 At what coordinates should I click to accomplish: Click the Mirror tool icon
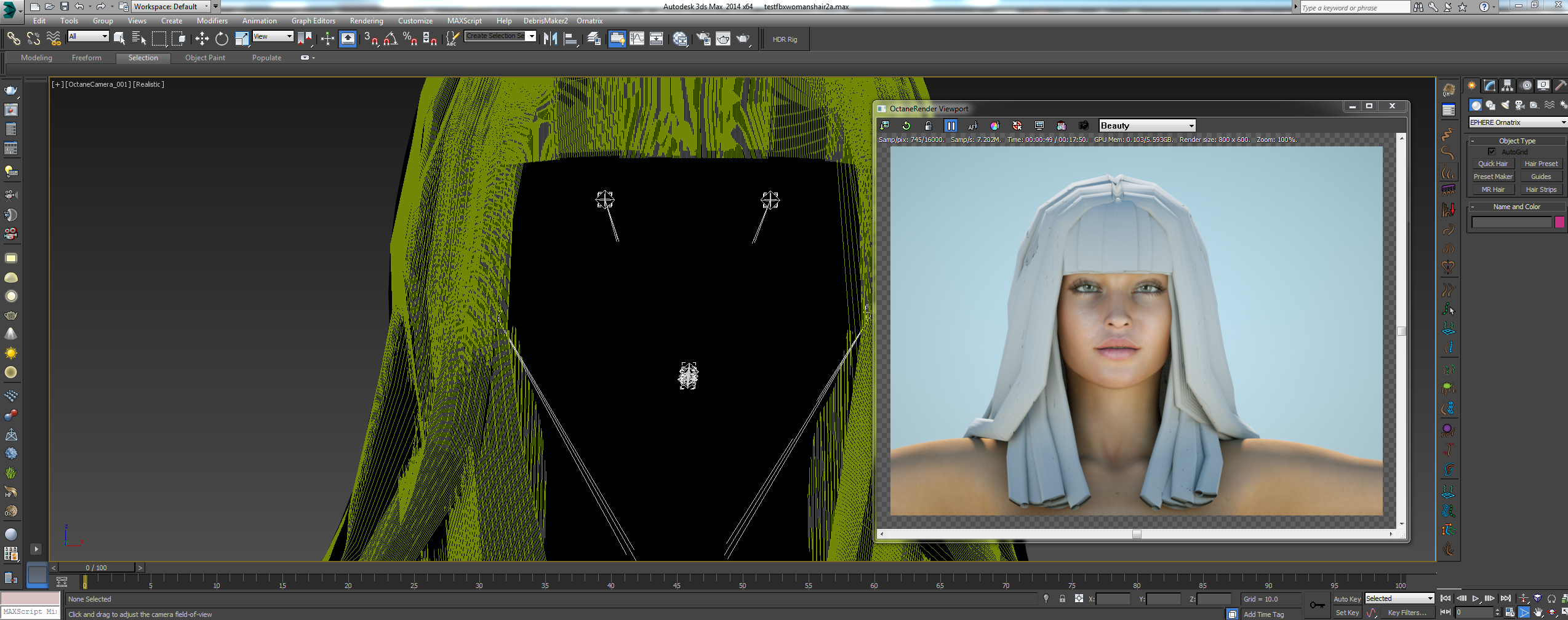tap(550, 39)
